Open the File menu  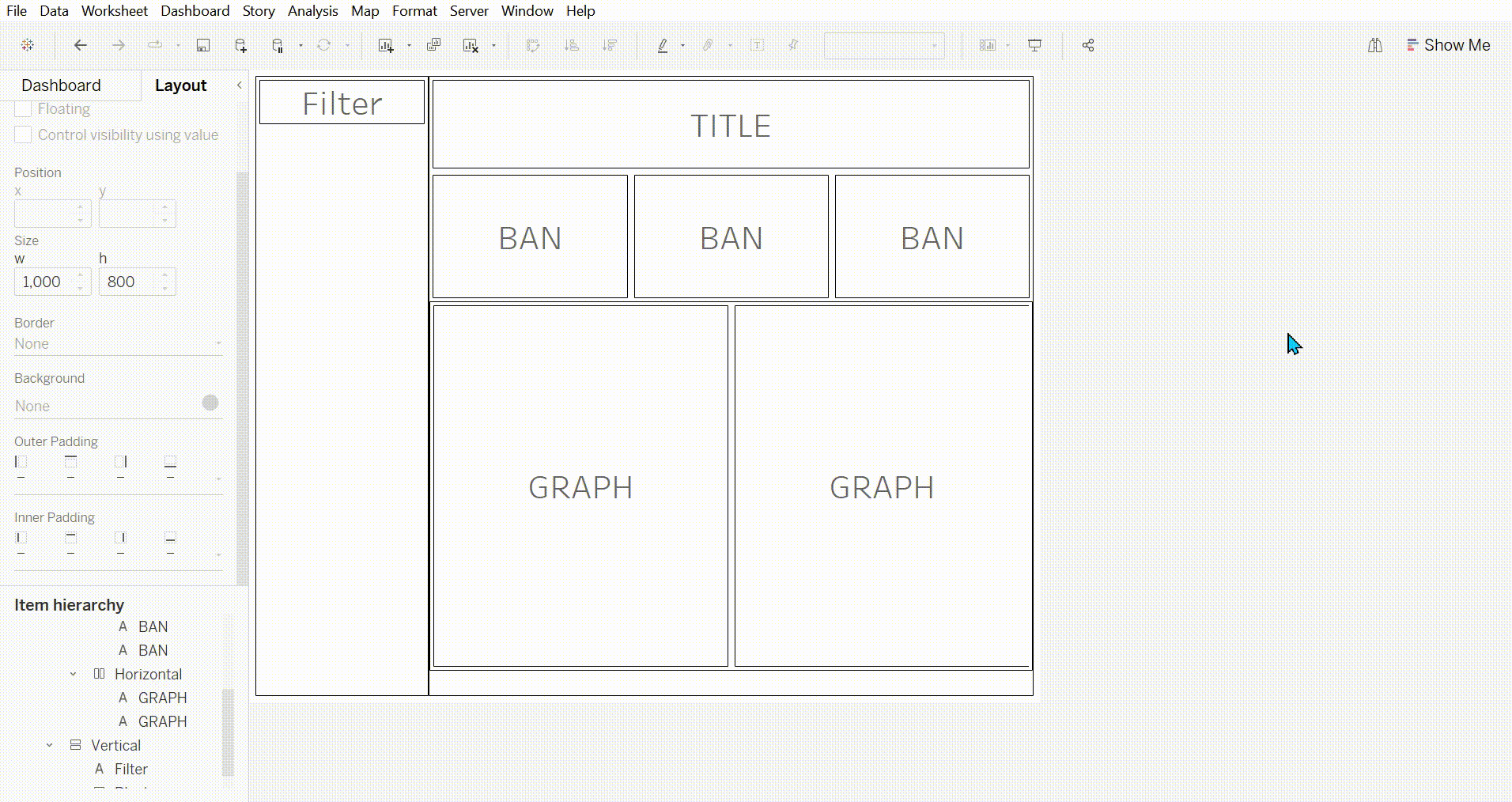tap(17, 11)
